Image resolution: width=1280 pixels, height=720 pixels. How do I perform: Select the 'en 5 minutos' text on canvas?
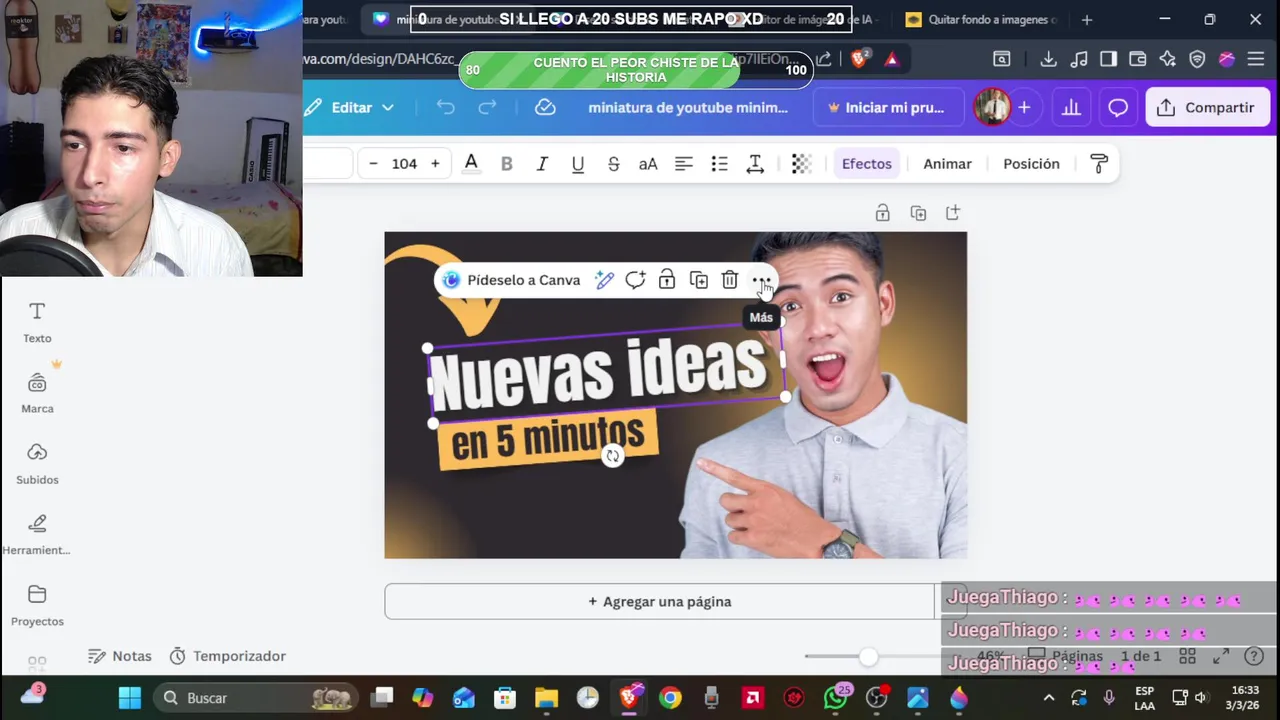[548, 439]
